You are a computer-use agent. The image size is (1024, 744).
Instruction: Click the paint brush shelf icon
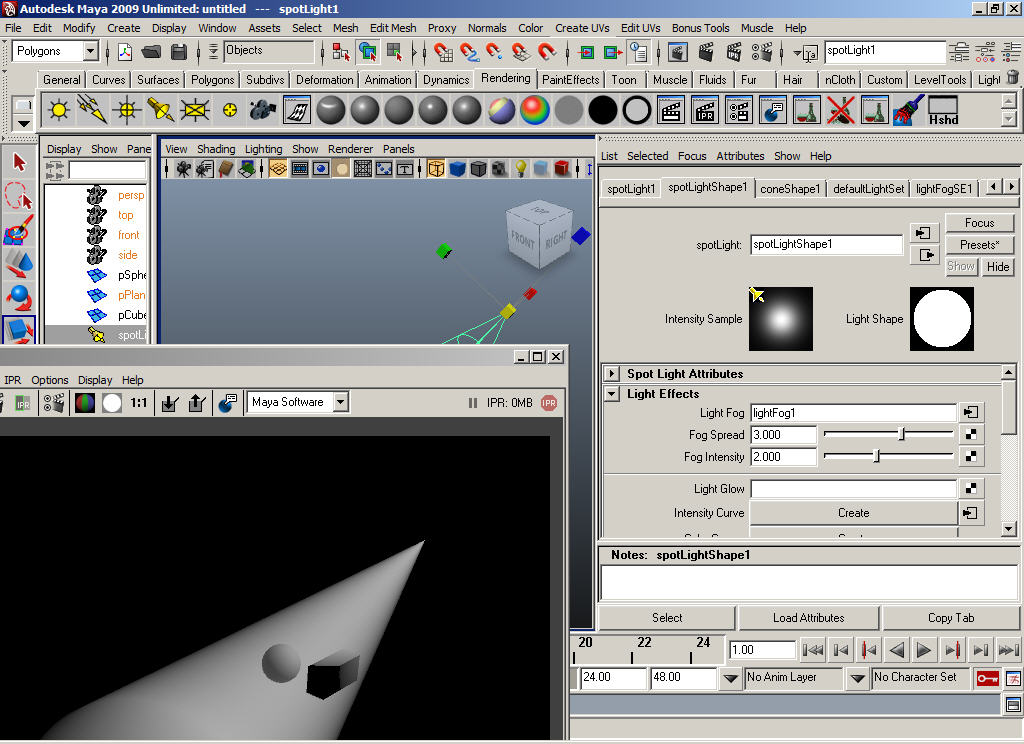(908, 110)
